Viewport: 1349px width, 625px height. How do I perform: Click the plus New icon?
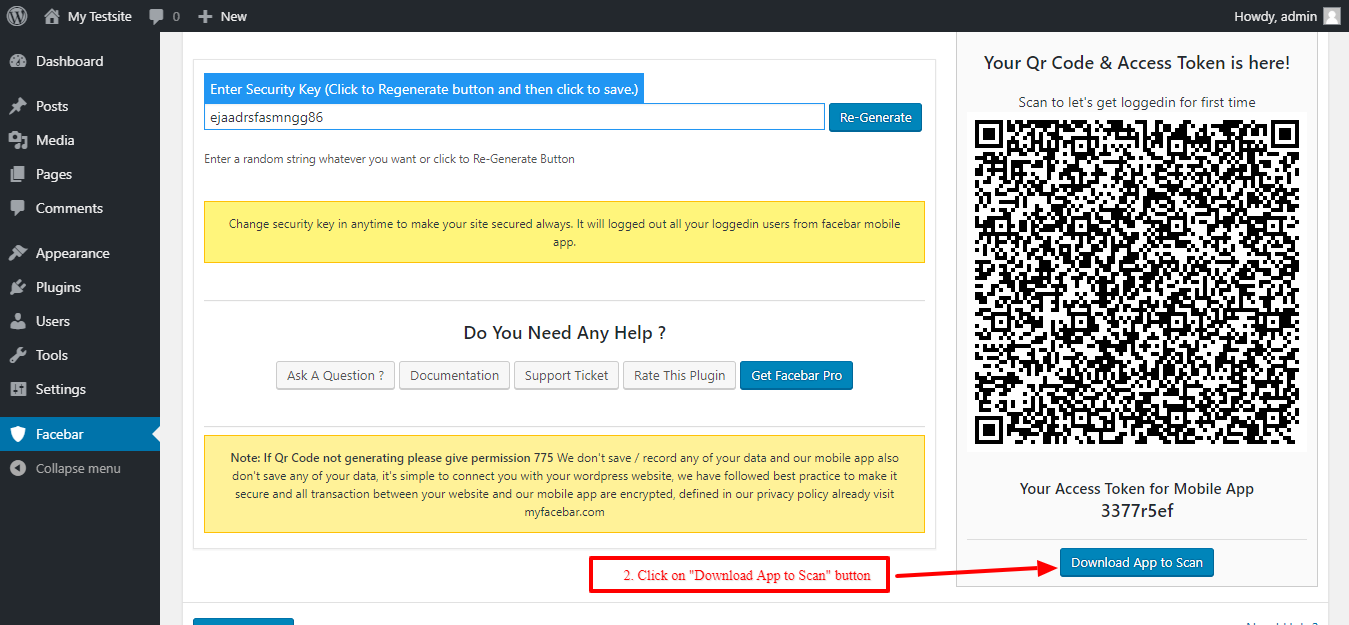205,16
